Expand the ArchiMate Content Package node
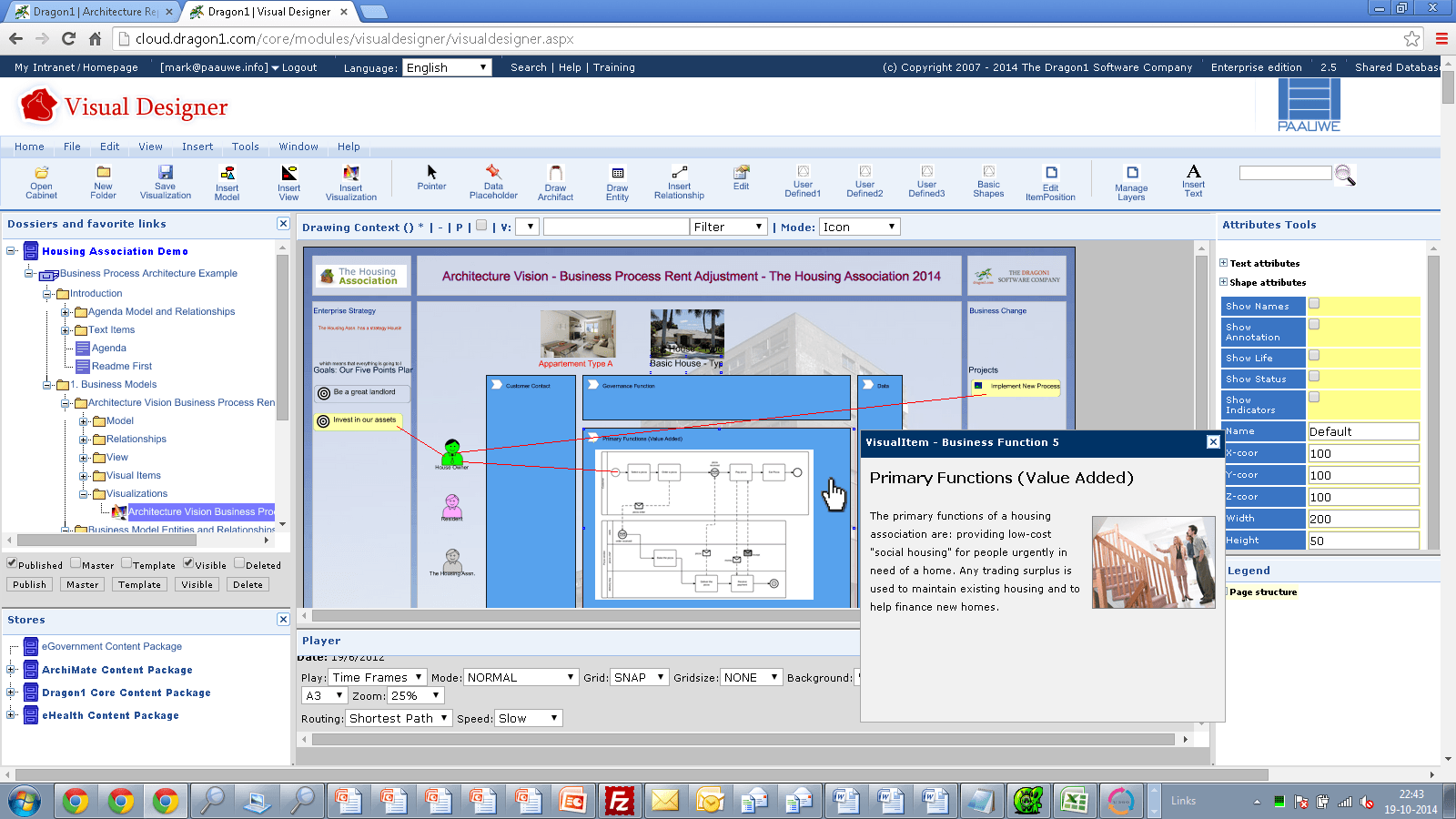The height and width of the screenshot is (819, 1456). (11, 670)
